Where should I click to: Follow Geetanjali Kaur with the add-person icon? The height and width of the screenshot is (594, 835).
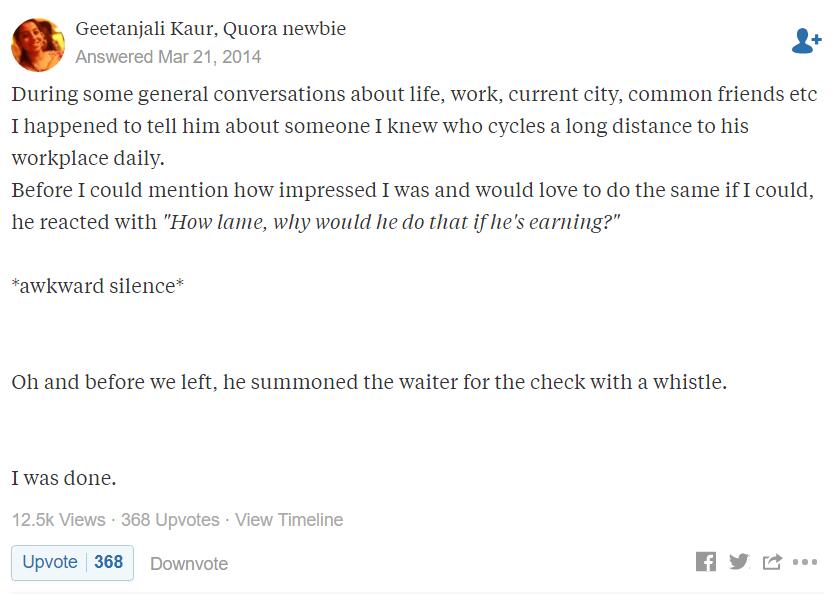point(806,41)
